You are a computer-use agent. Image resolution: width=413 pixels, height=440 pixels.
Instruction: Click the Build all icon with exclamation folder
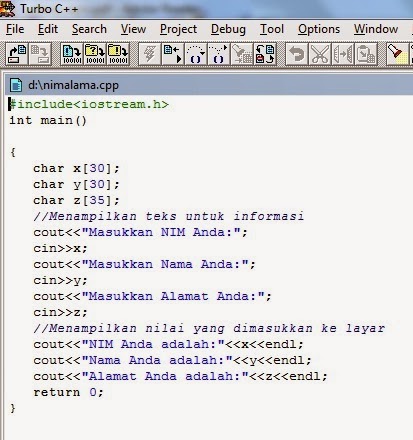118,54
